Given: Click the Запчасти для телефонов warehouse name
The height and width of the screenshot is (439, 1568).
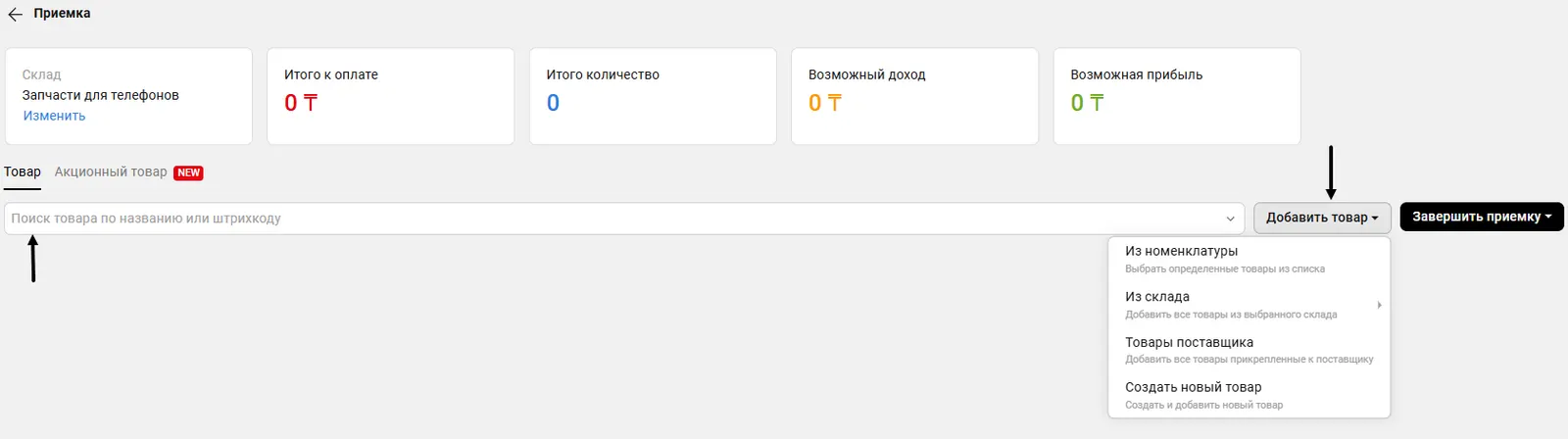Looking at the screenshot, I should pyautogui.click(x=100, y=95).
